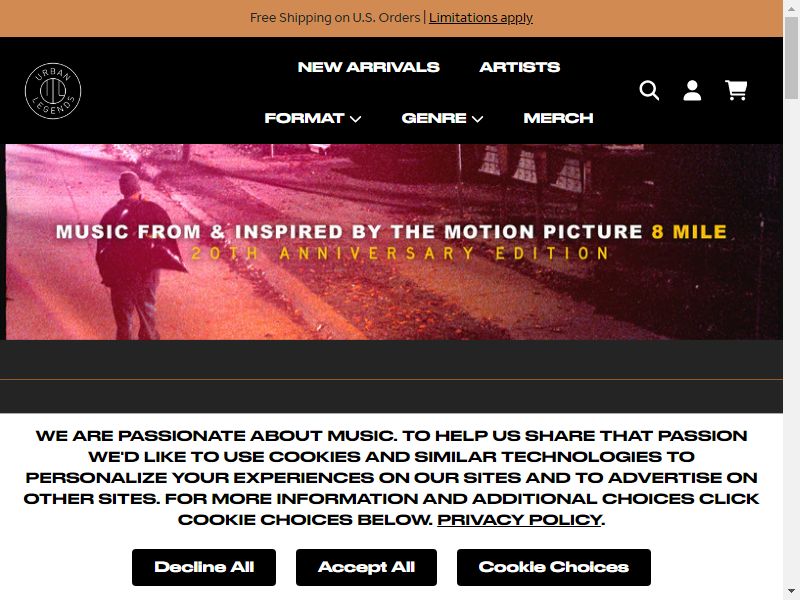
Task: Navigate to Merch section
Action: click(558, 118)
